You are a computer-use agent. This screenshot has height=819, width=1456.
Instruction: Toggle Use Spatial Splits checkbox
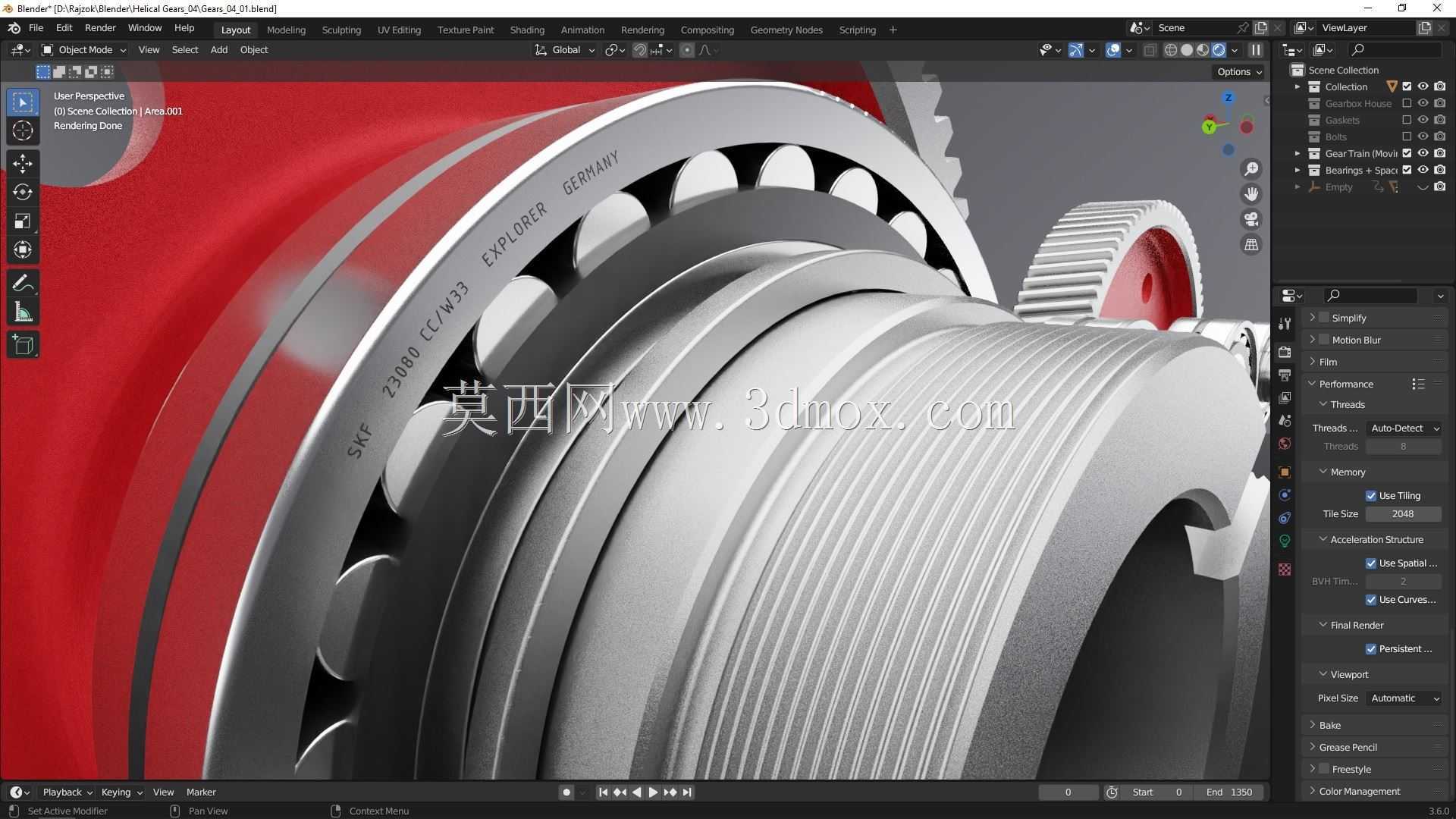(x=1371, y=563)
